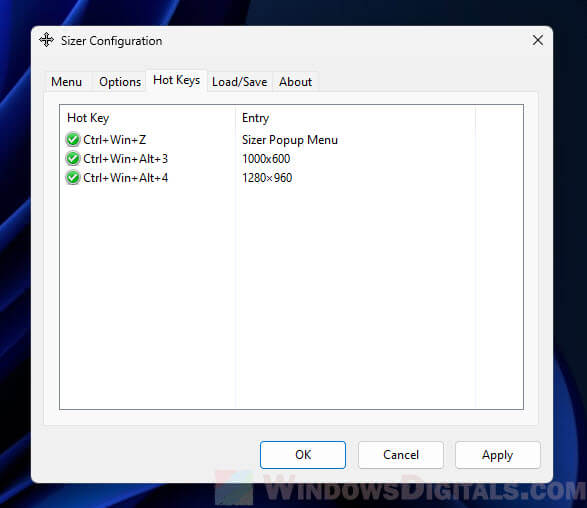Viewport: 587px width, 508px height.
Task: Click the Sizer app icon in title bar
Action: point(46,40)
